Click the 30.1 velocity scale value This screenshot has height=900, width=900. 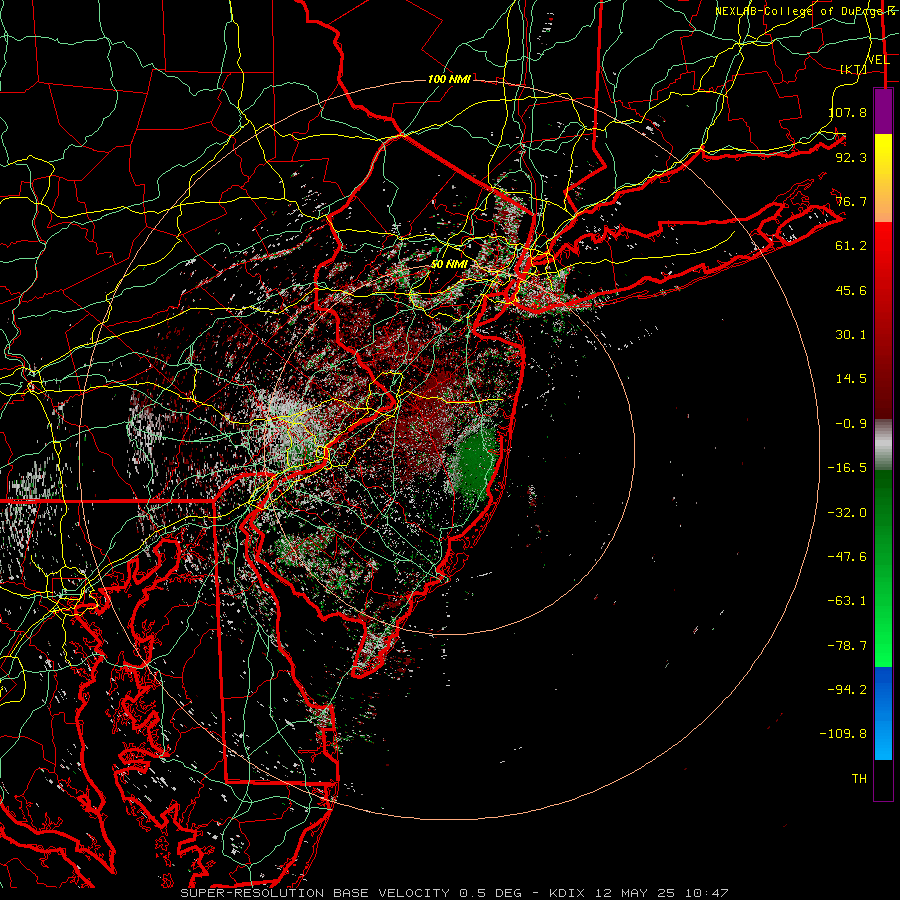point(851,335)
